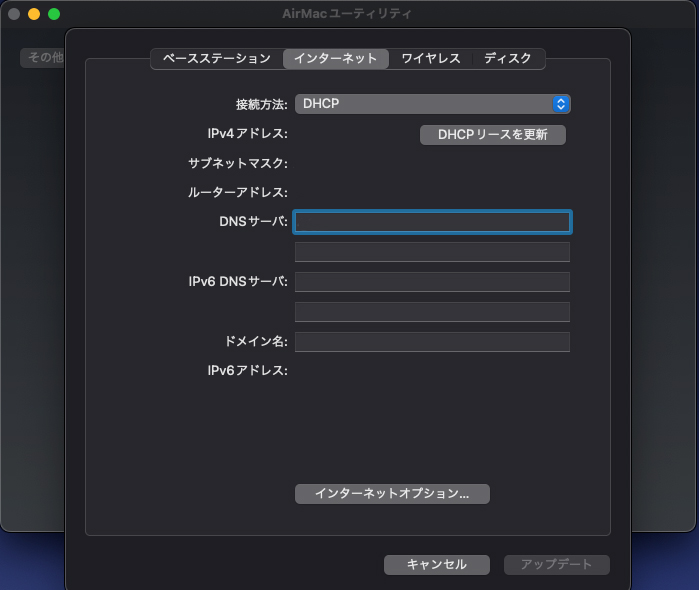Click the IPv6アドレス label
Viewport: 699px width, 590px height.
(x=247, y=371)
